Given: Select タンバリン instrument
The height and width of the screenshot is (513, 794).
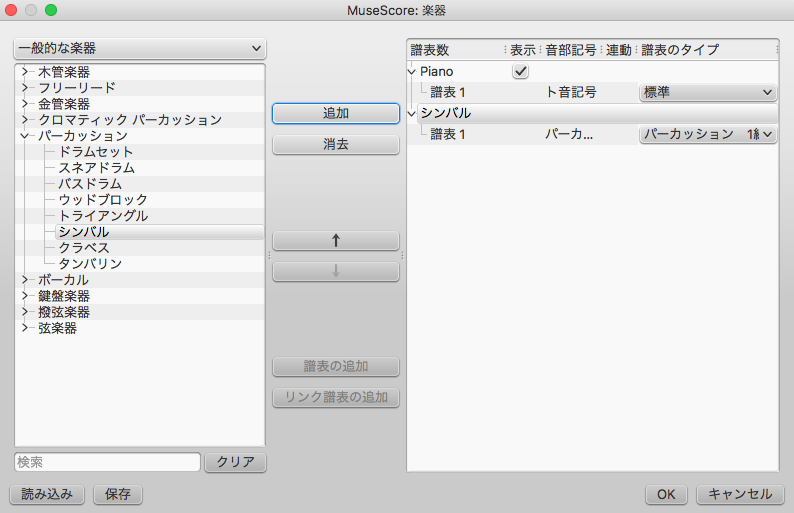Looking at the screenshot, I should [x=90, y=264].
